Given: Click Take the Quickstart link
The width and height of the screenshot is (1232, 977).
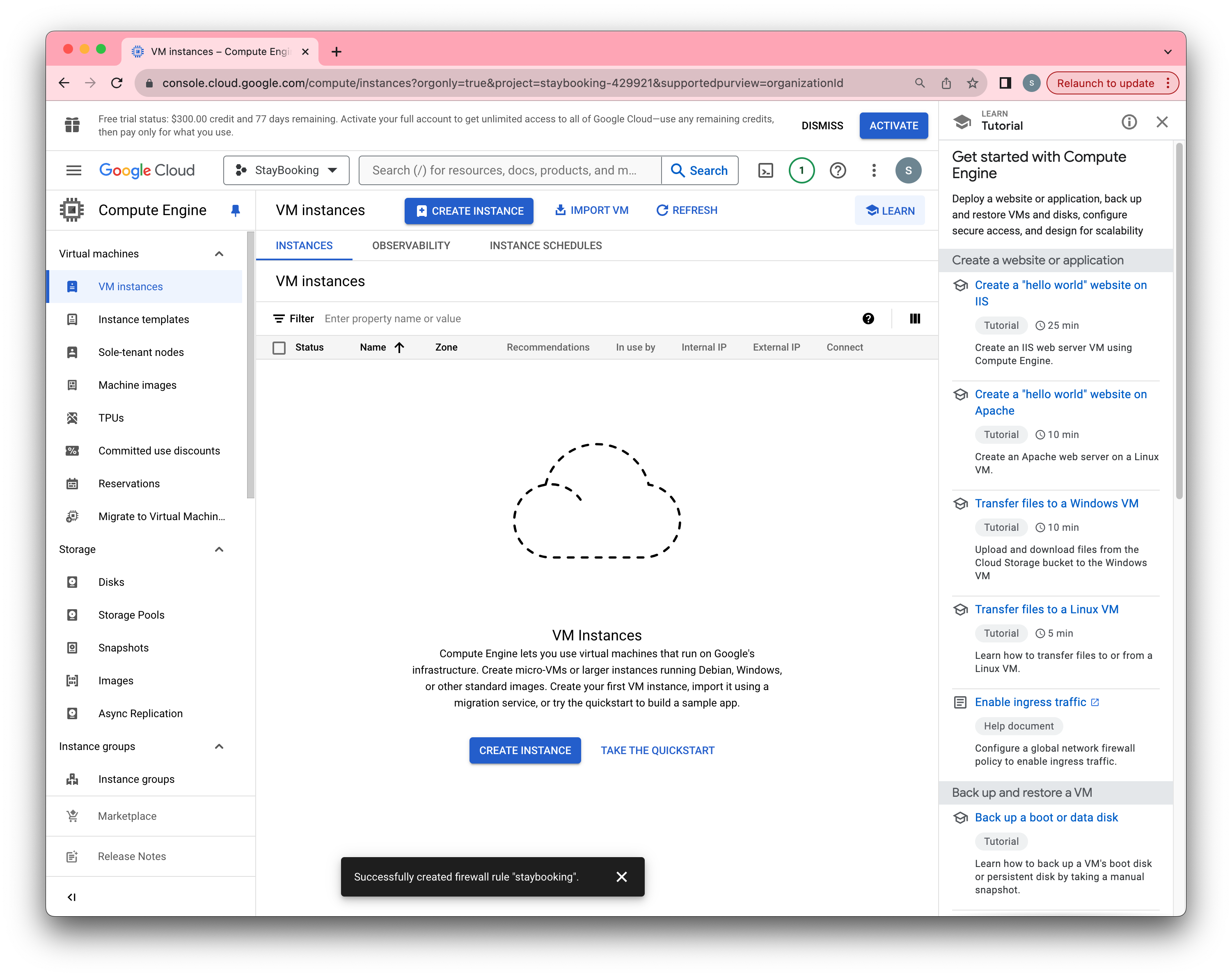Looking at the screenshot, I should pyautogui.click(x=657, y=750).
